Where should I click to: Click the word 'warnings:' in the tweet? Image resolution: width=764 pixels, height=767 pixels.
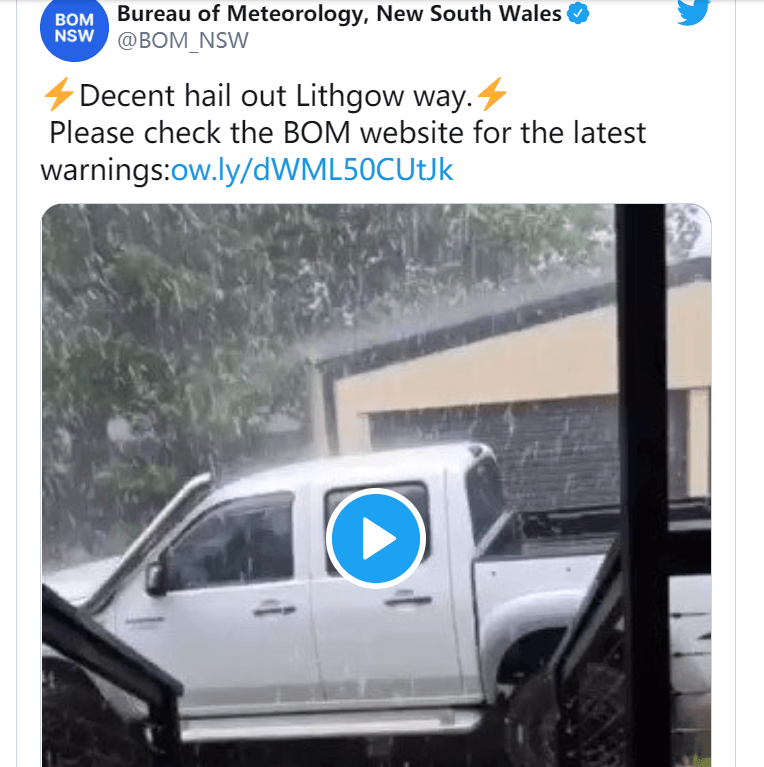pyautogui.click(x=105, y=170)
